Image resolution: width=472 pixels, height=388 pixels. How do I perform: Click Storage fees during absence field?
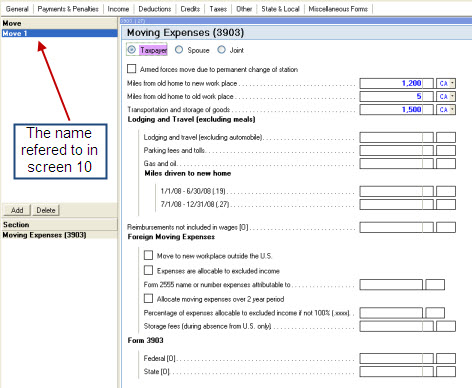pos(397,326)
